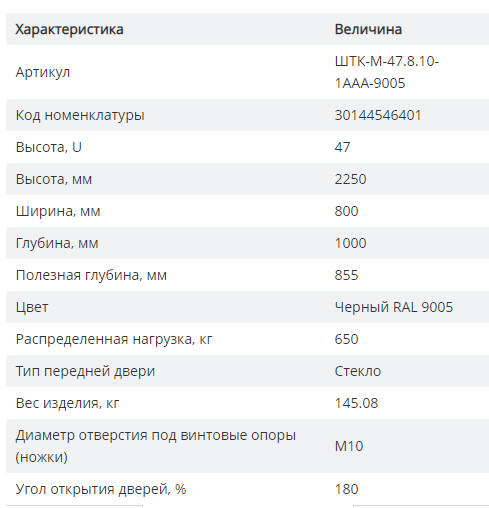Click the Глубина, мм value 1000
The image size is (489, 508).
click(x=350, y=243)
